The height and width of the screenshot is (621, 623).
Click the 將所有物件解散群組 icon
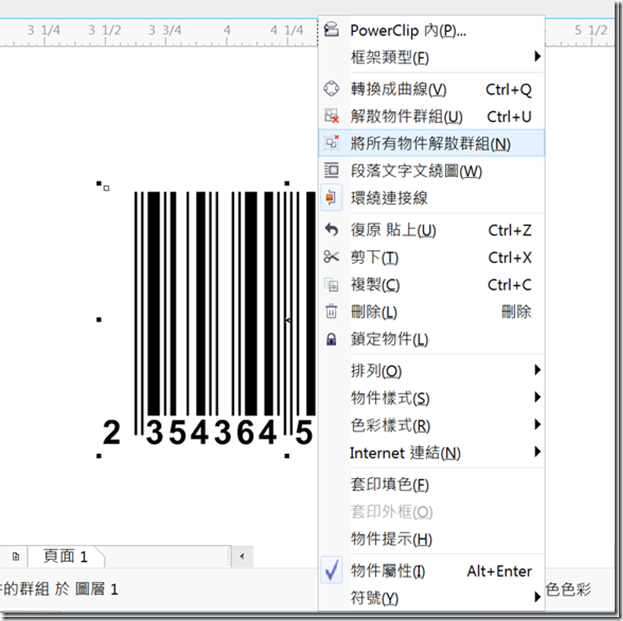coord(331,143)
